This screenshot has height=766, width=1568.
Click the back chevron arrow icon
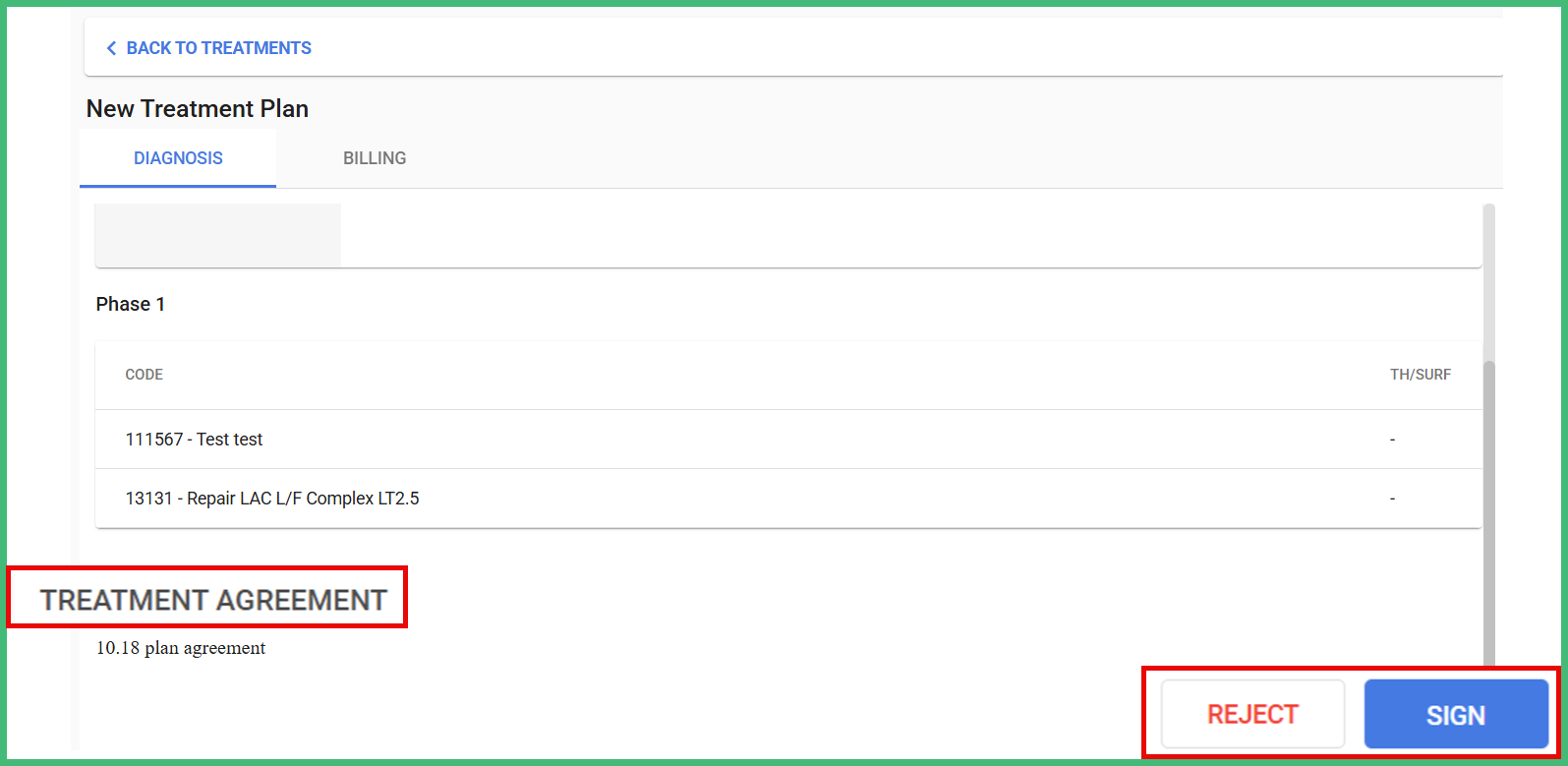(x=111, y=48)
